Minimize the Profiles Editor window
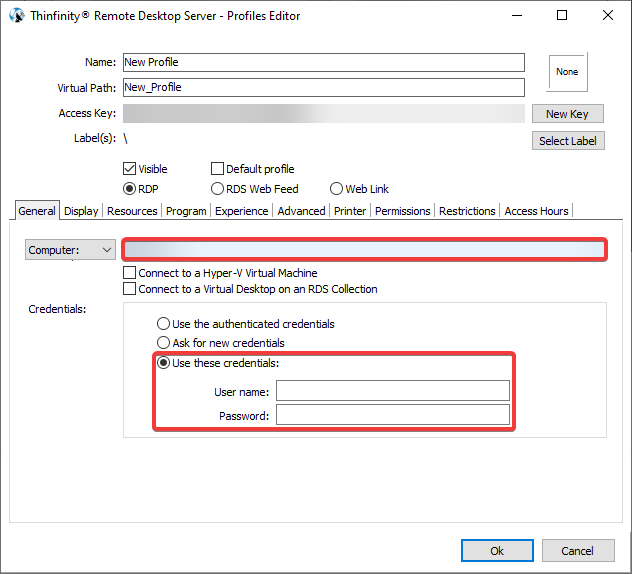632x574 pixels. pyautogui.click(x=517, y=16)
